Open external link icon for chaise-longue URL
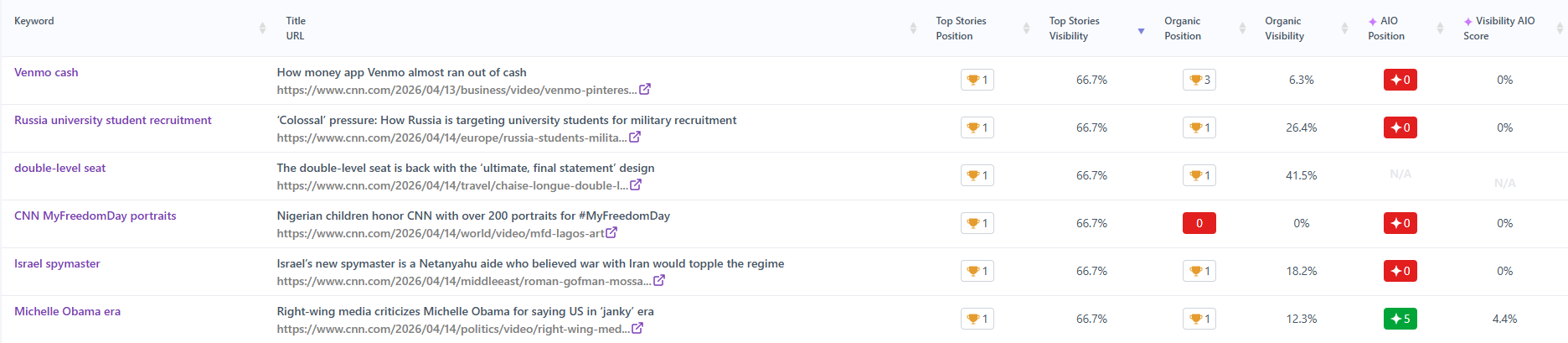This screenshot has width=1568, height=343. pyautogui.click(x=636, y=184)
